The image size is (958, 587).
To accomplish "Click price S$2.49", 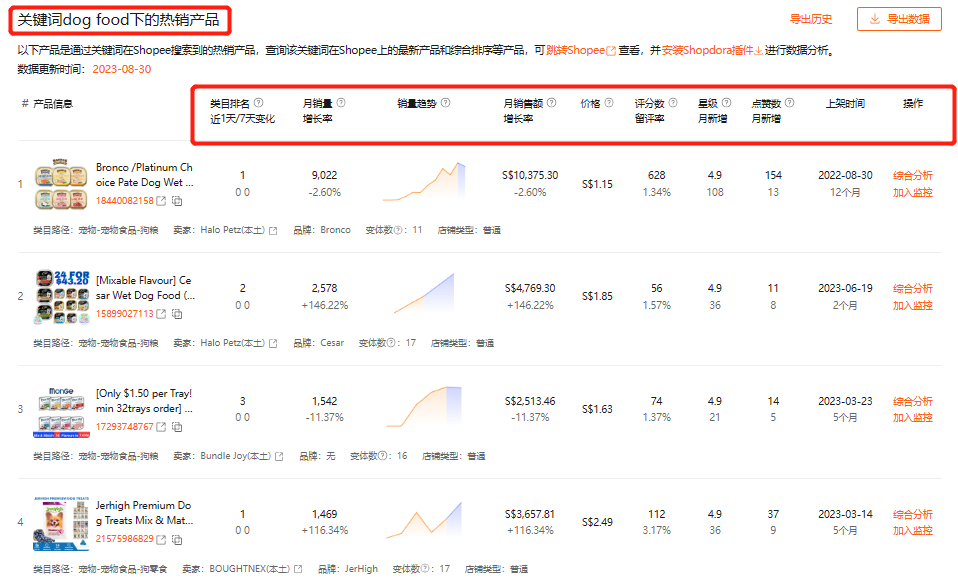I will pos(597,522).
